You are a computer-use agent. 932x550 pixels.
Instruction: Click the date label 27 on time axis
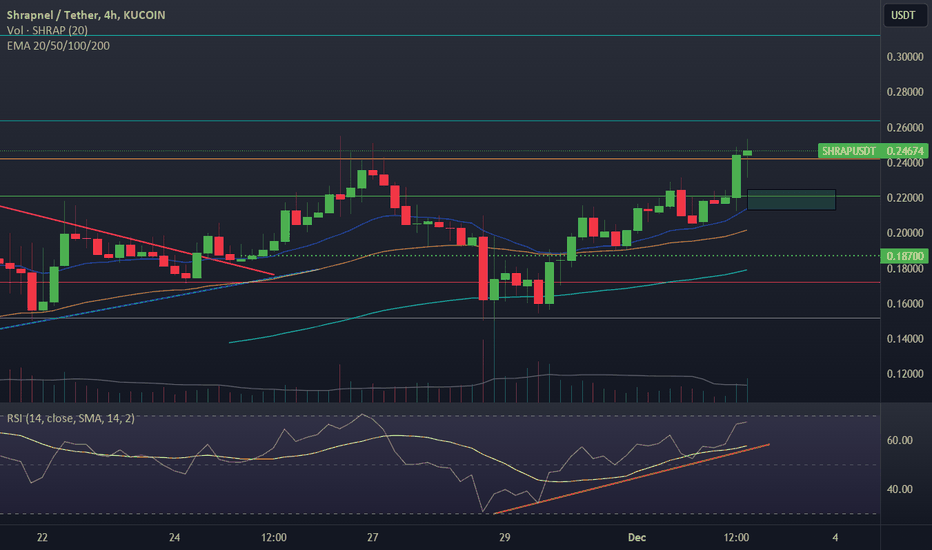pos(372,538)
